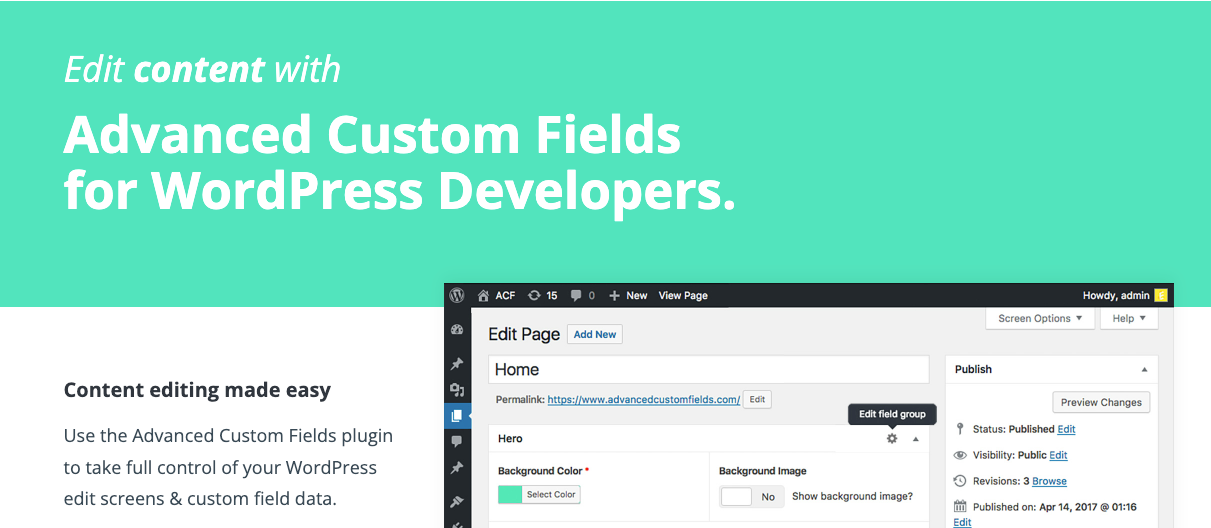Click the Revisions clock icon
This screenshot has width=1211, height=528.
(960, 481)
